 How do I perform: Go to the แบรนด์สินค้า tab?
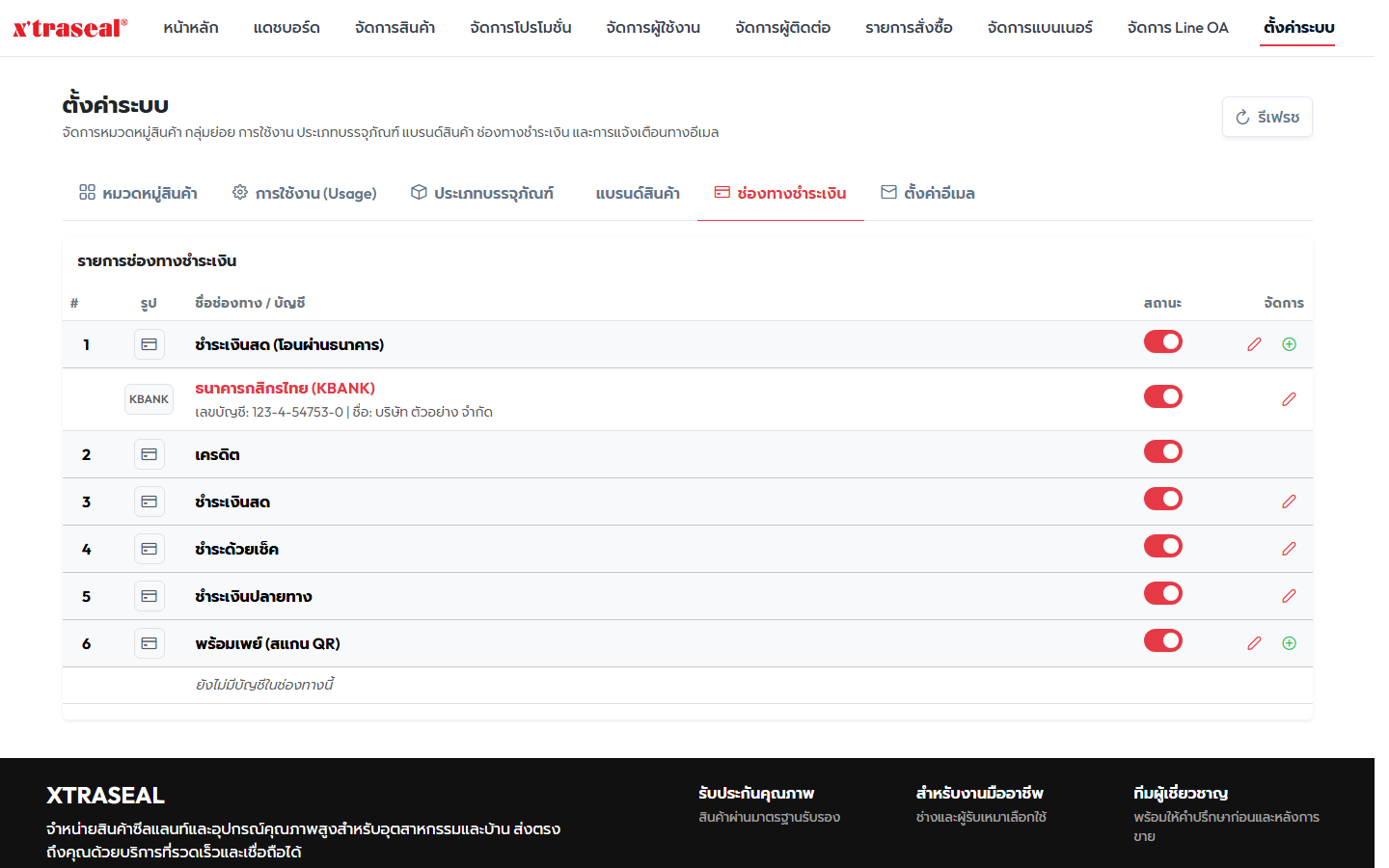(638, 193)
